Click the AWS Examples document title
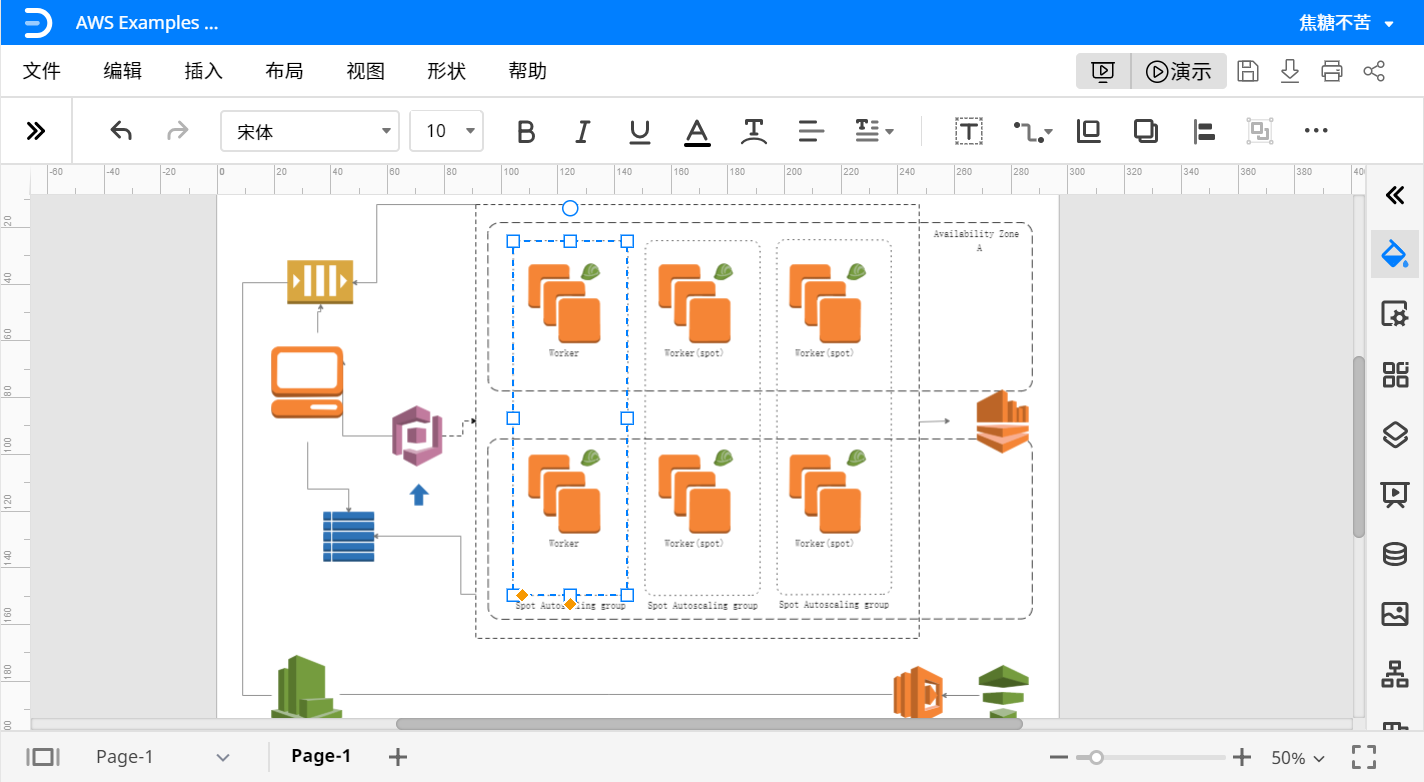 point(147,23)
